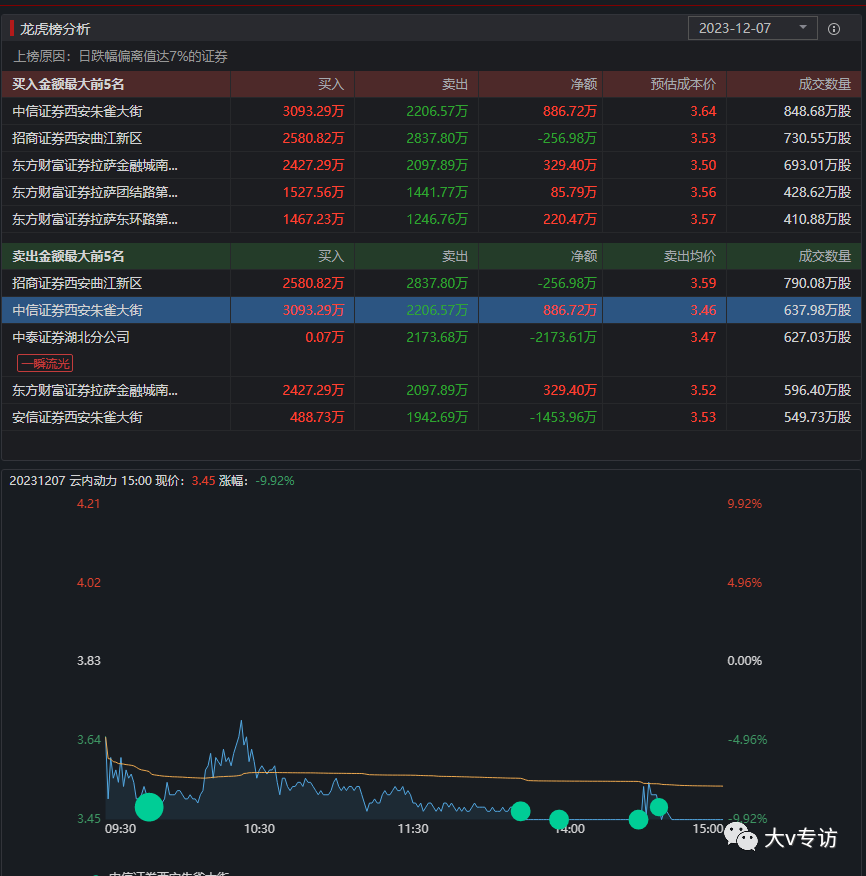866x876 pixels.
Task: Click the 上榜原因 reason text line
Action: 121,56
